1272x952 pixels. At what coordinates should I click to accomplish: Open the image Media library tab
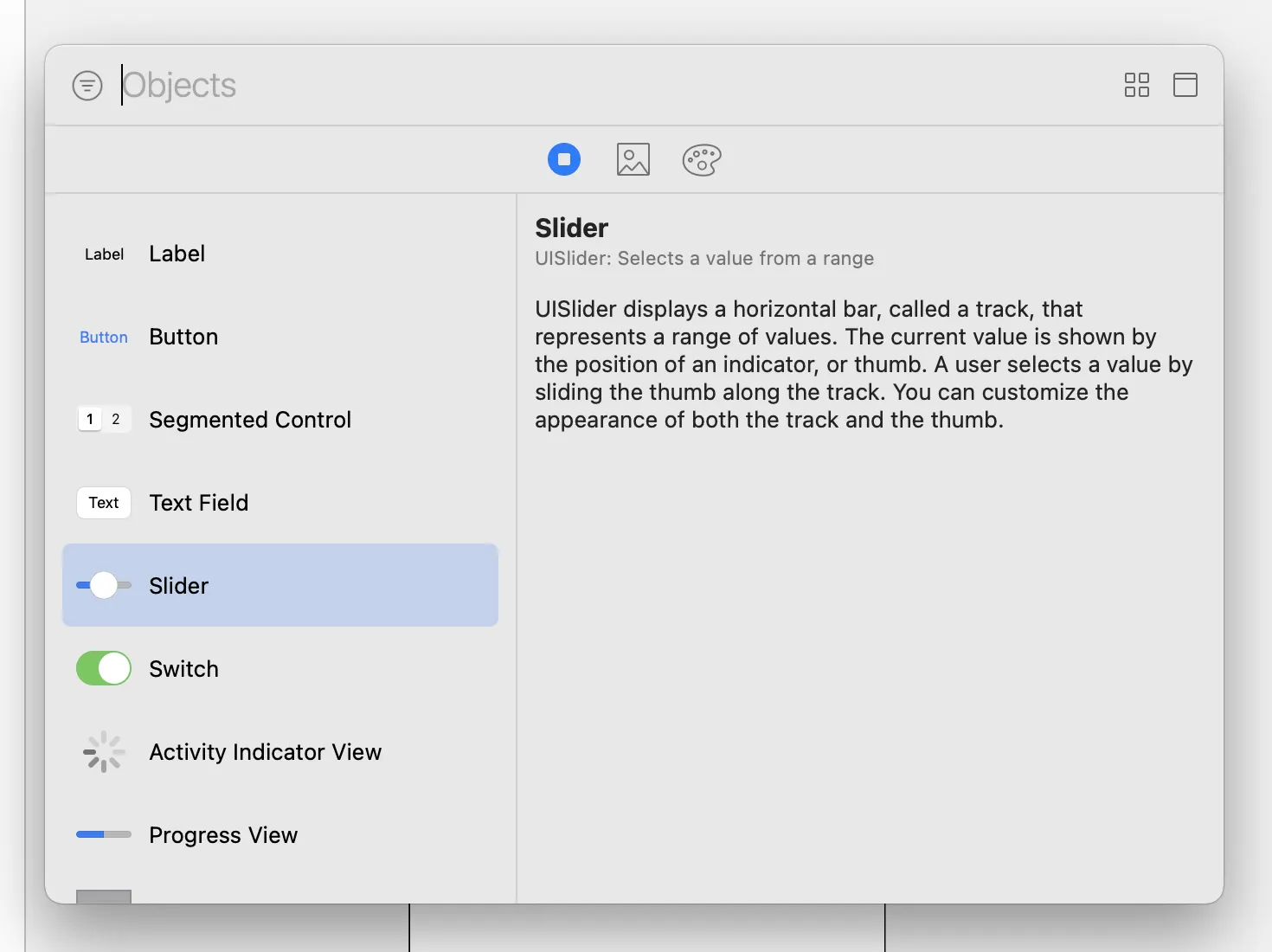pos(633,159)
